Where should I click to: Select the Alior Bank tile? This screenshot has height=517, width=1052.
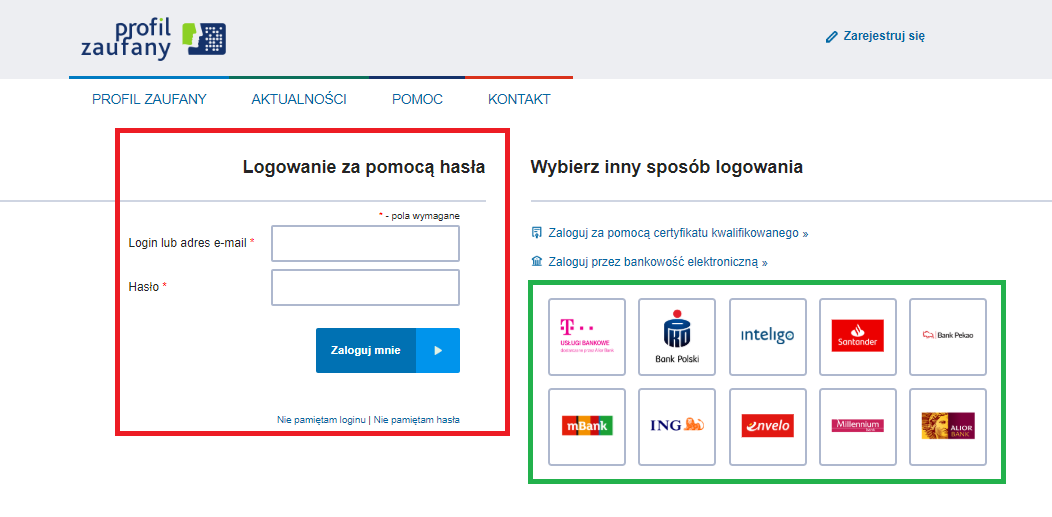tap(948, 426)
